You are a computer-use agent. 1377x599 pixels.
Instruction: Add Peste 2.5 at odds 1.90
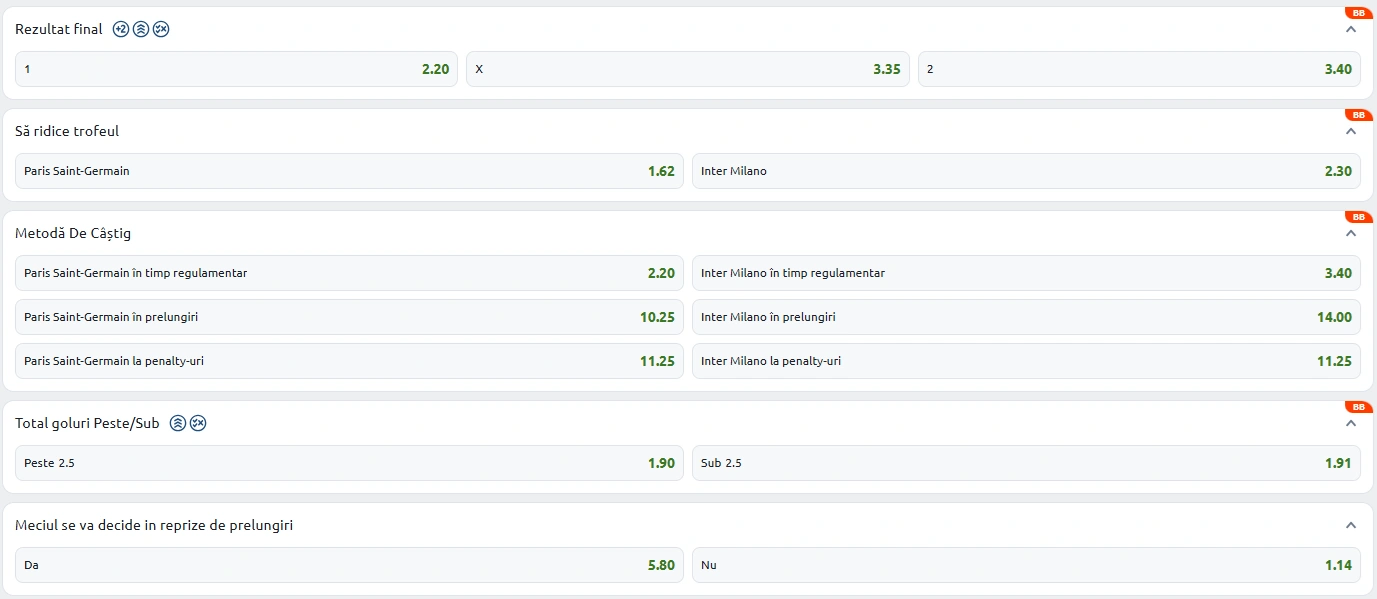tap(350, 463)
